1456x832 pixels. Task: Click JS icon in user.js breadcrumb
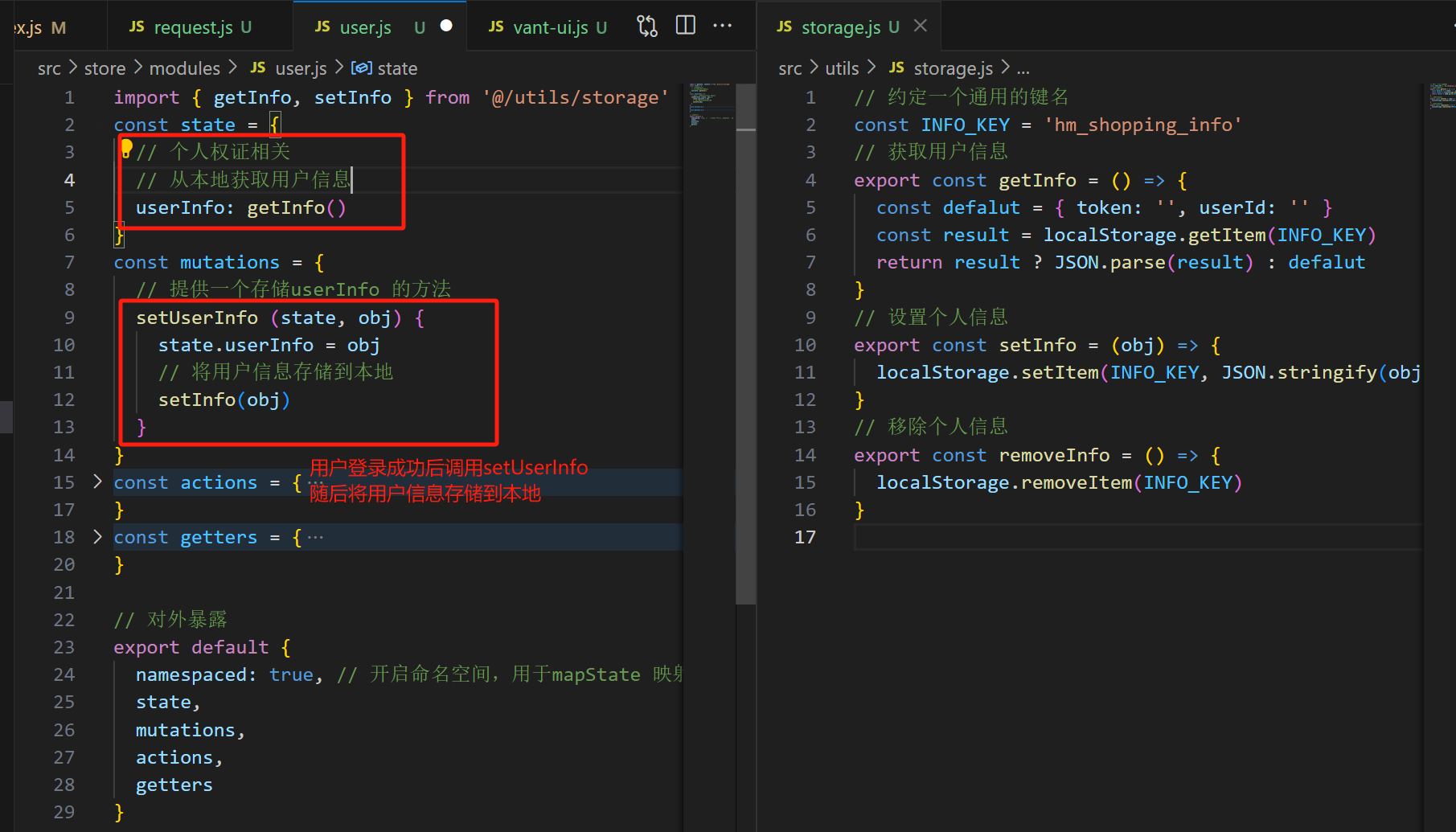258,68
